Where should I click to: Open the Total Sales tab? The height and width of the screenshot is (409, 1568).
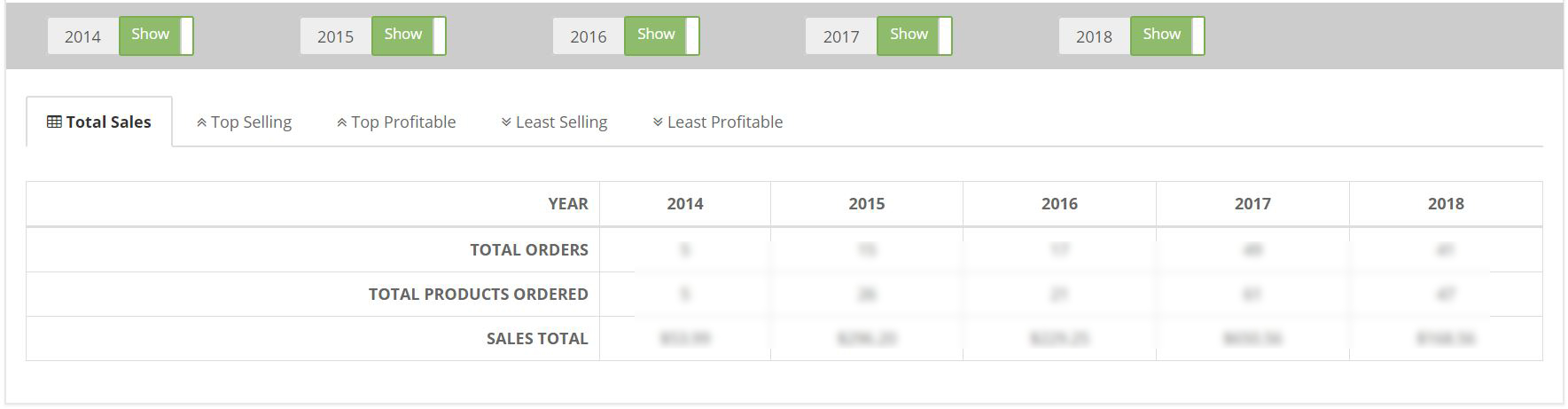(99, 122)
